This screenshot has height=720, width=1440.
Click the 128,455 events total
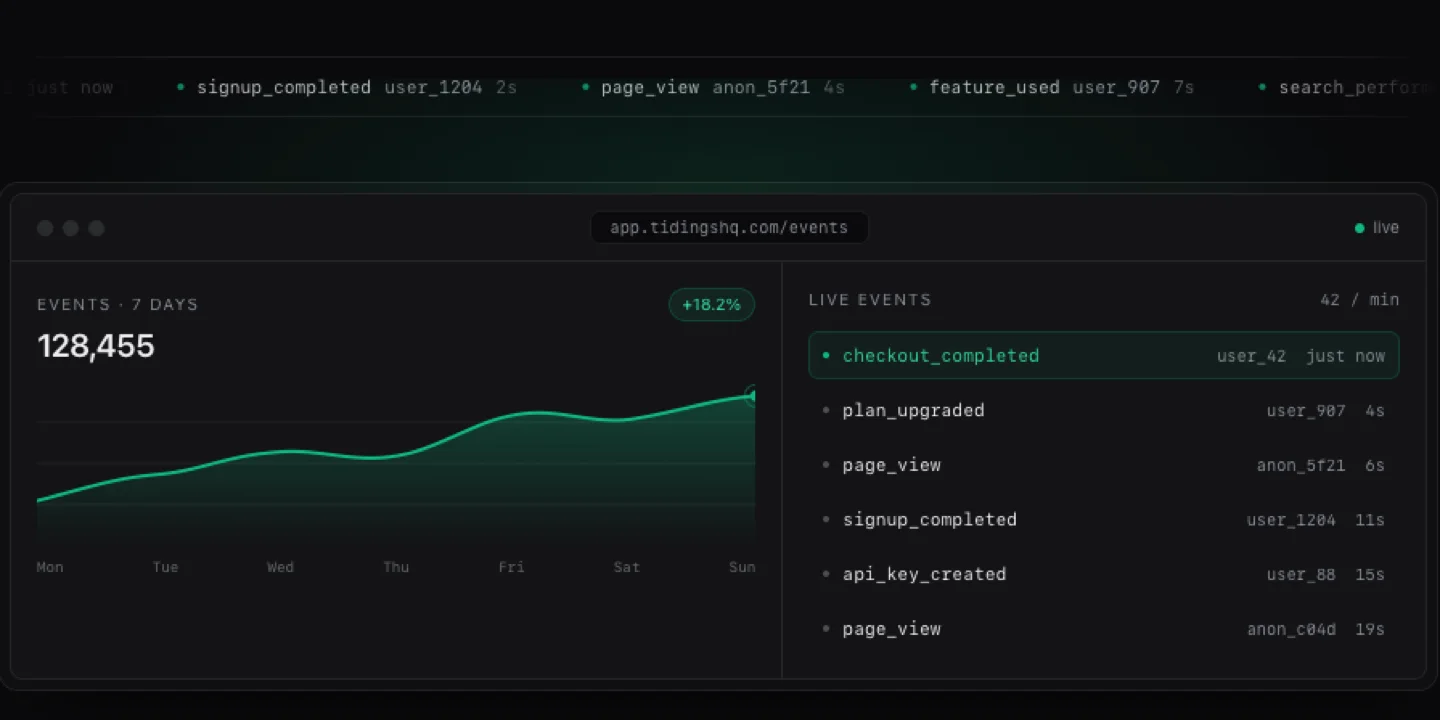96,346
